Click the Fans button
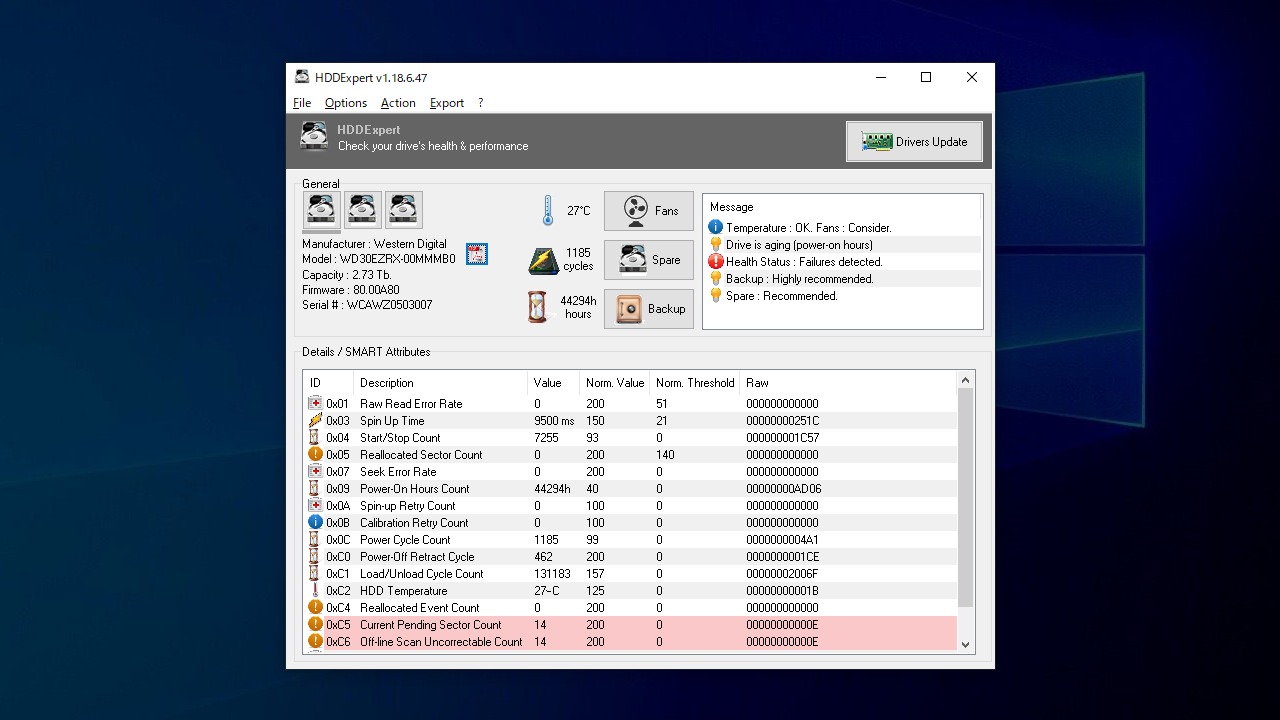The image size is (1280, 720). (648, 211)
